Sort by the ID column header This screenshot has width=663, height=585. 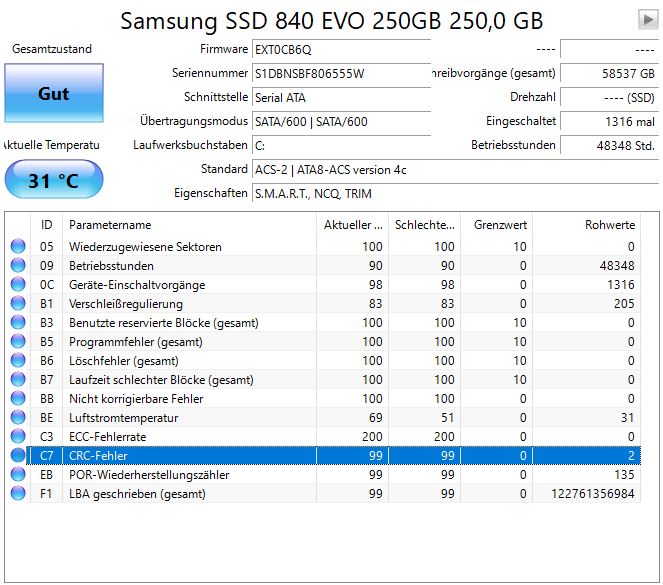tap(47, 224)
